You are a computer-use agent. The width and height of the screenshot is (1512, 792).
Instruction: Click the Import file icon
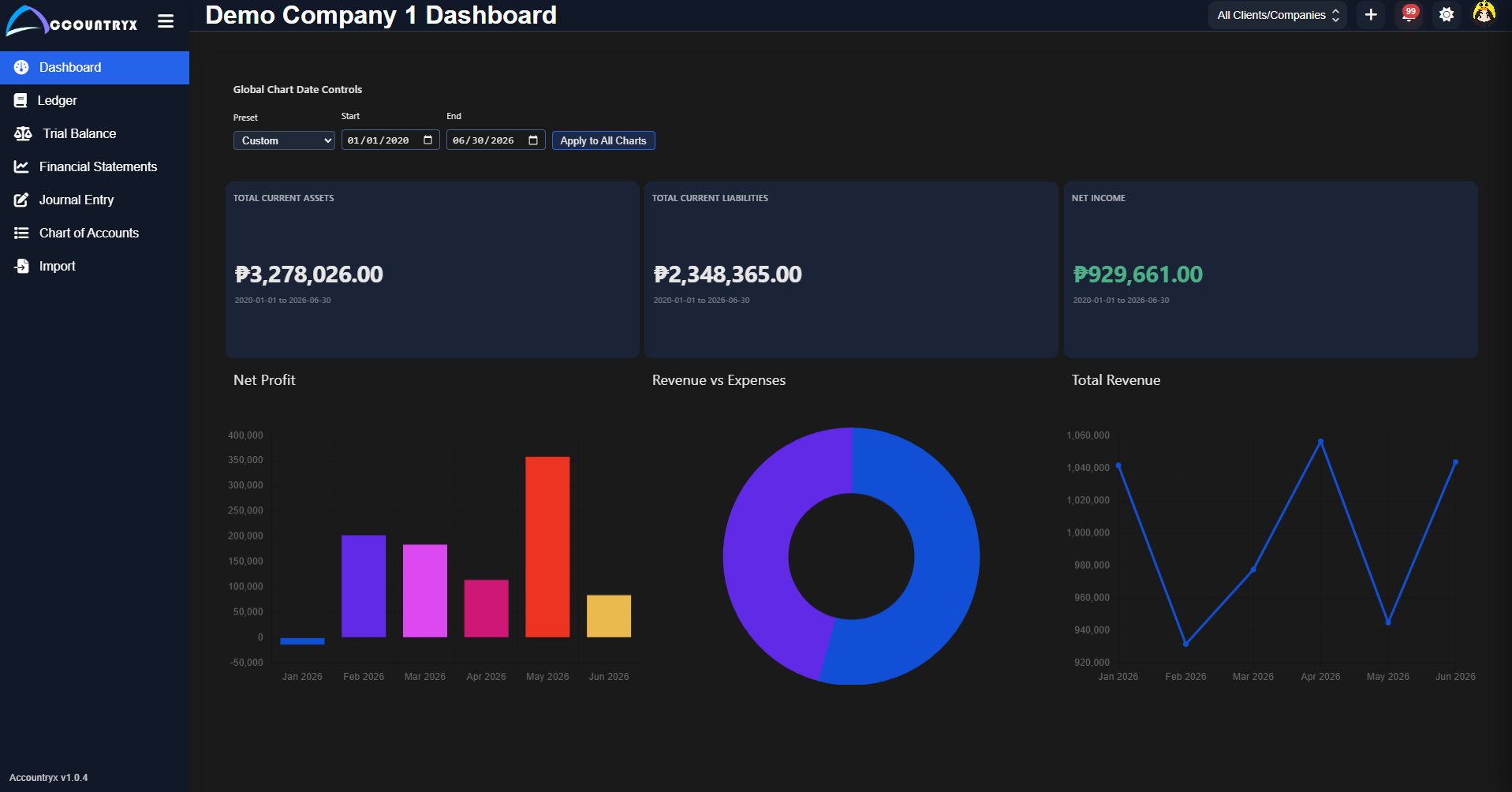coord(21,266)
